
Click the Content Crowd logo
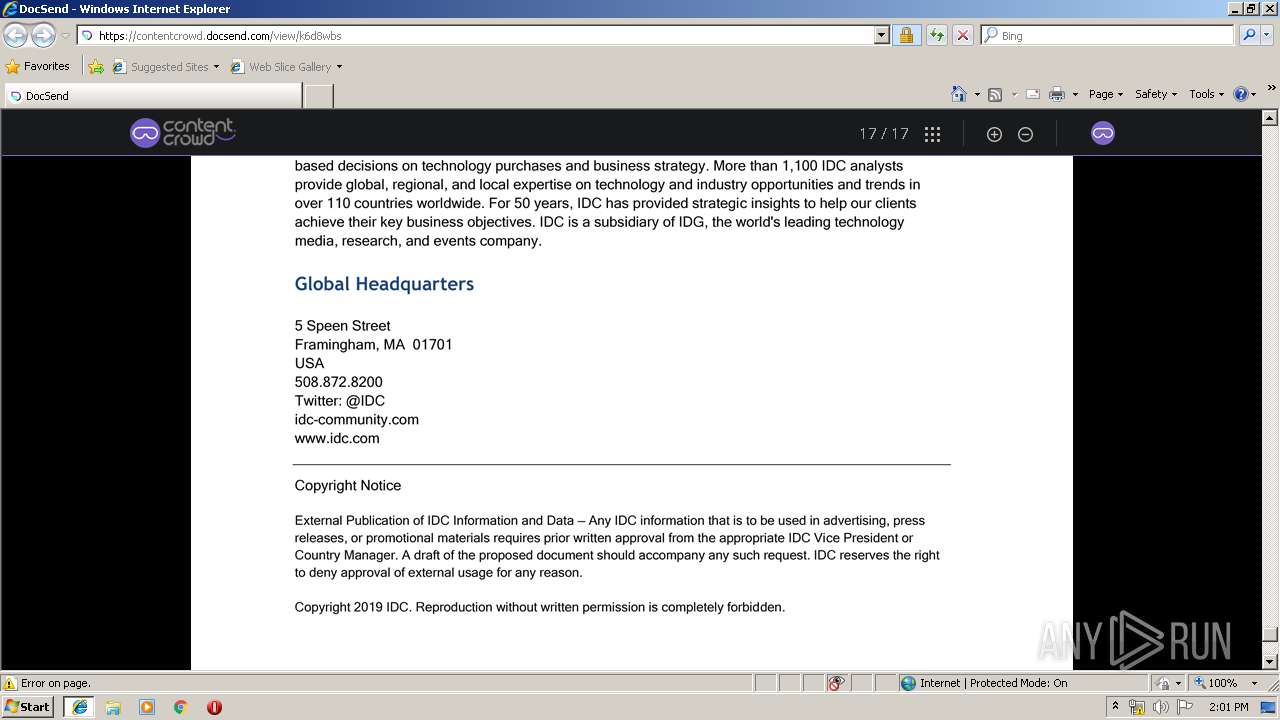click(x=182, y=133)
